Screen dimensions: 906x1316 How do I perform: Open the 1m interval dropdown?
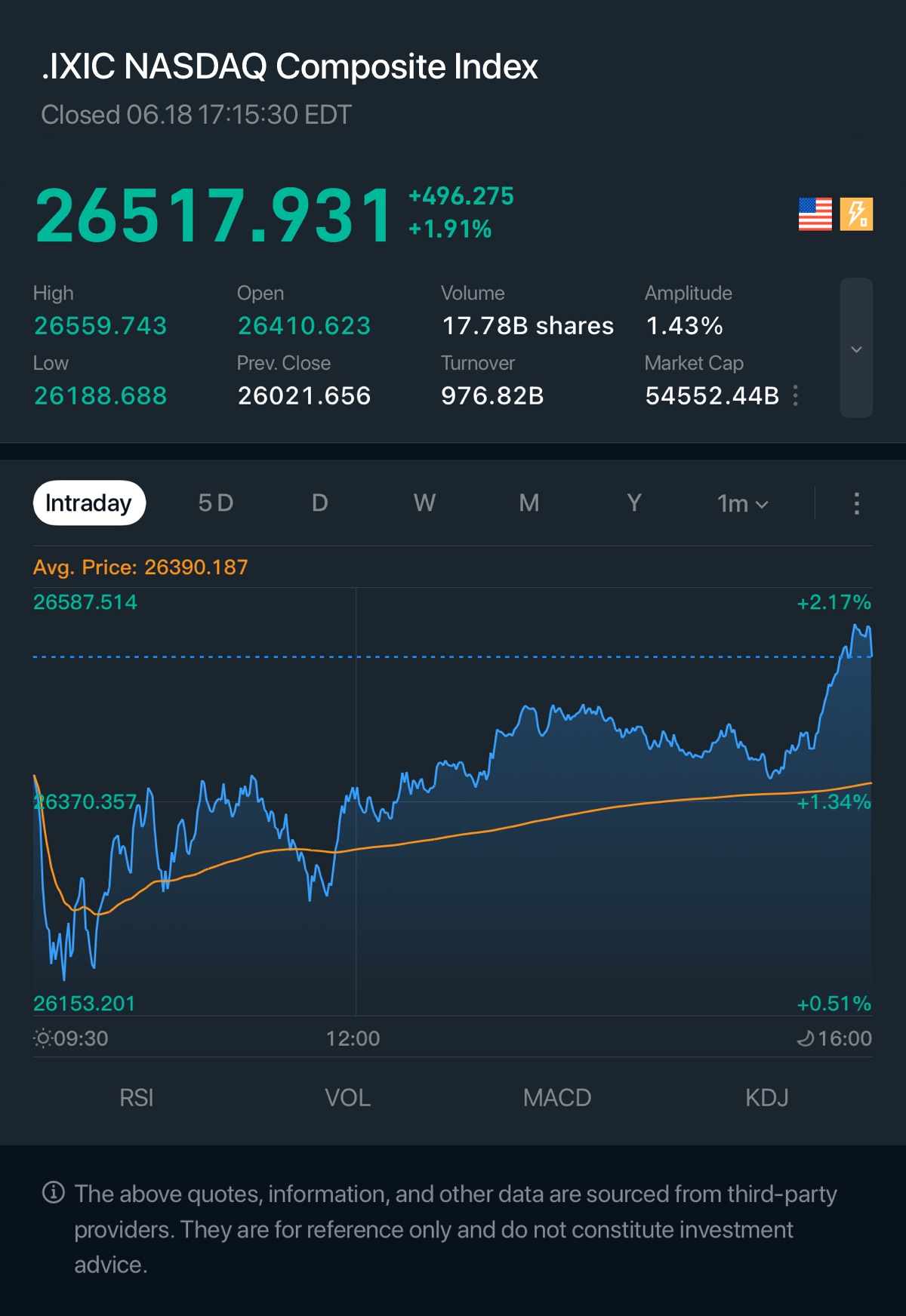(x=743, y=503)
